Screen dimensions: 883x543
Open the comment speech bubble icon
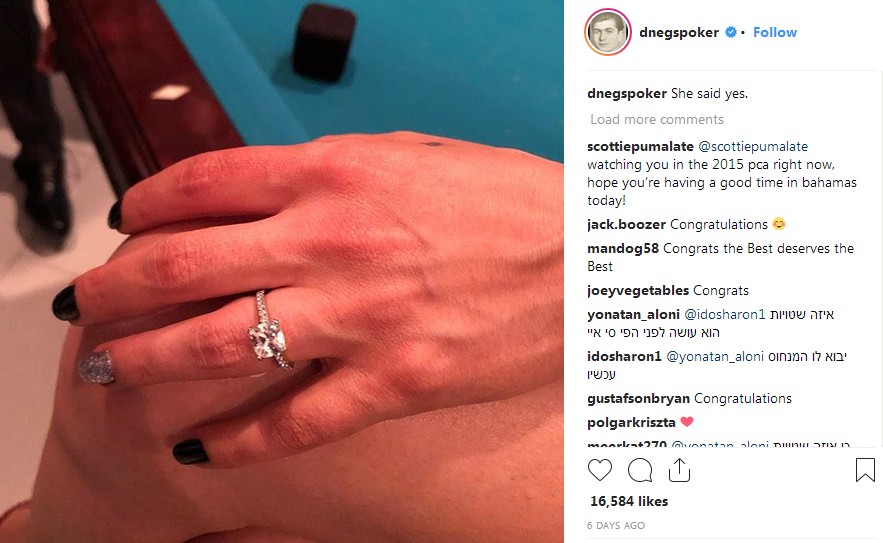640,470
